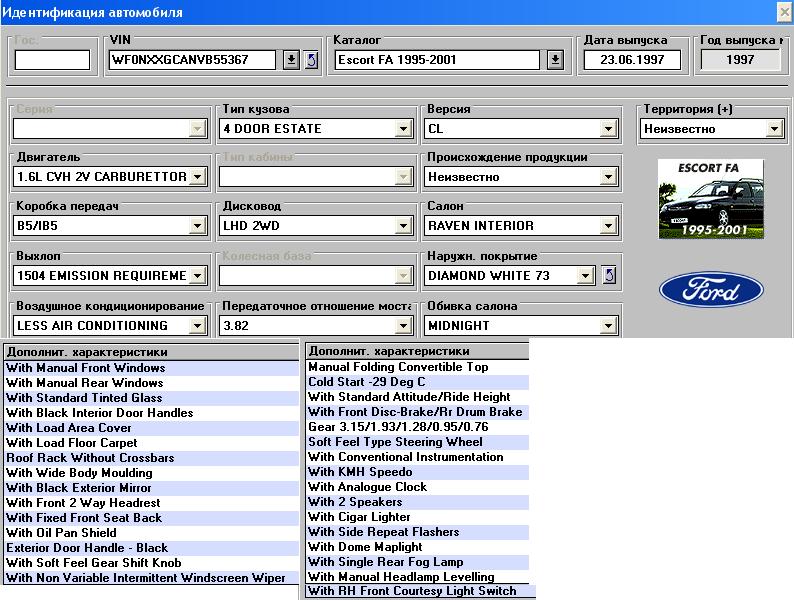Select row Gear 3.15/1.93/1.28/0.95/0.76

[x=418, y=427]
